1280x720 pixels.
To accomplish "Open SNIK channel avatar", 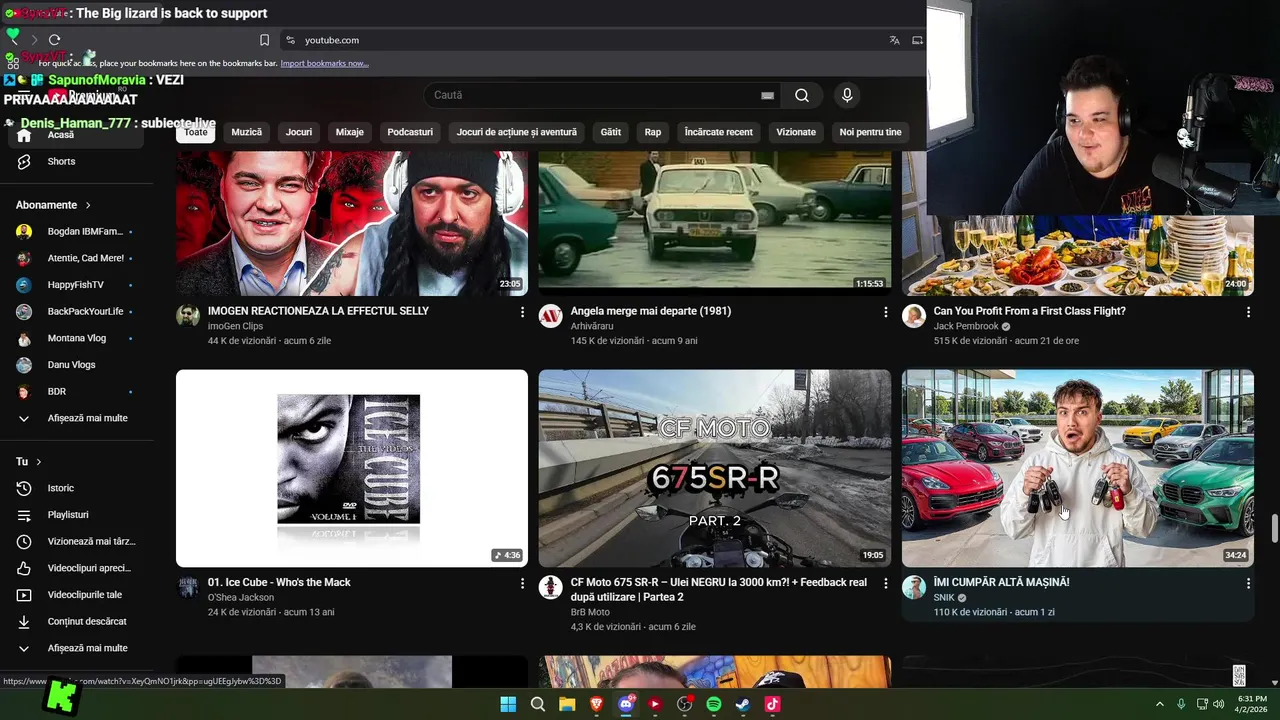I will tap(914, 587).
